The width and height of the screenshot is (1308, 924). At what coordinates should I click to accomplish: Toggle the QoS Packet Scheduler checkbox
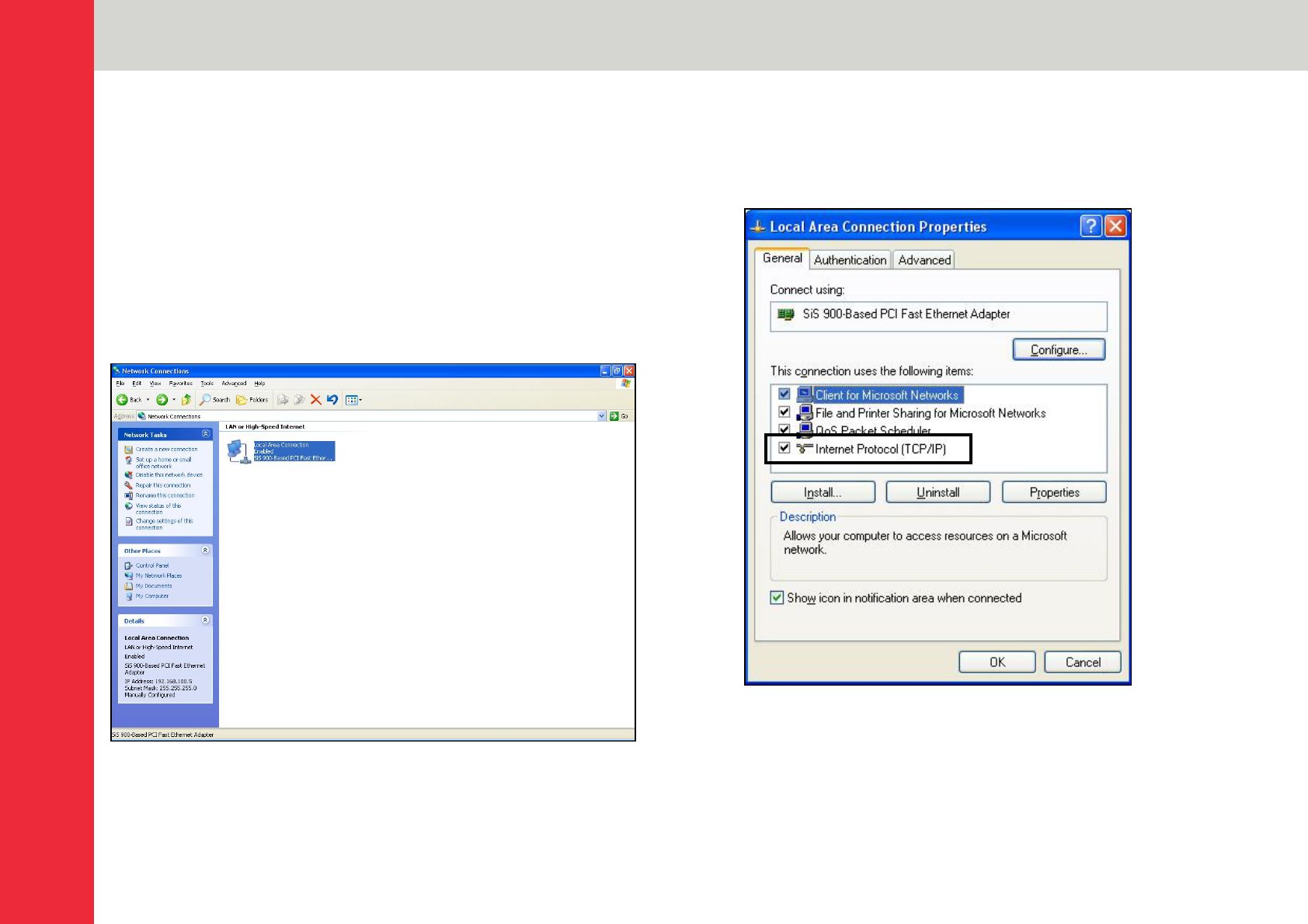coord(784,429)
